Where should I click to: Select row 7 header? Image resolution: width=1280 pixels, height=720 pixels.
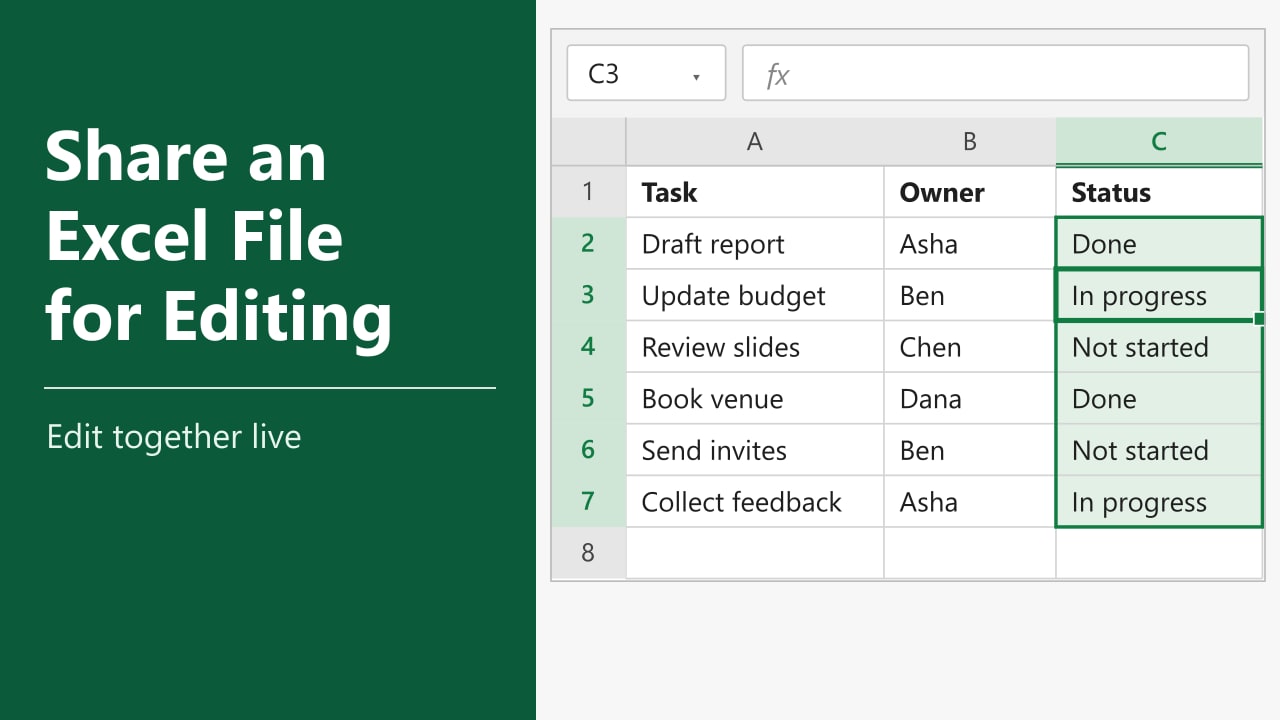click(x=589, y=501)
